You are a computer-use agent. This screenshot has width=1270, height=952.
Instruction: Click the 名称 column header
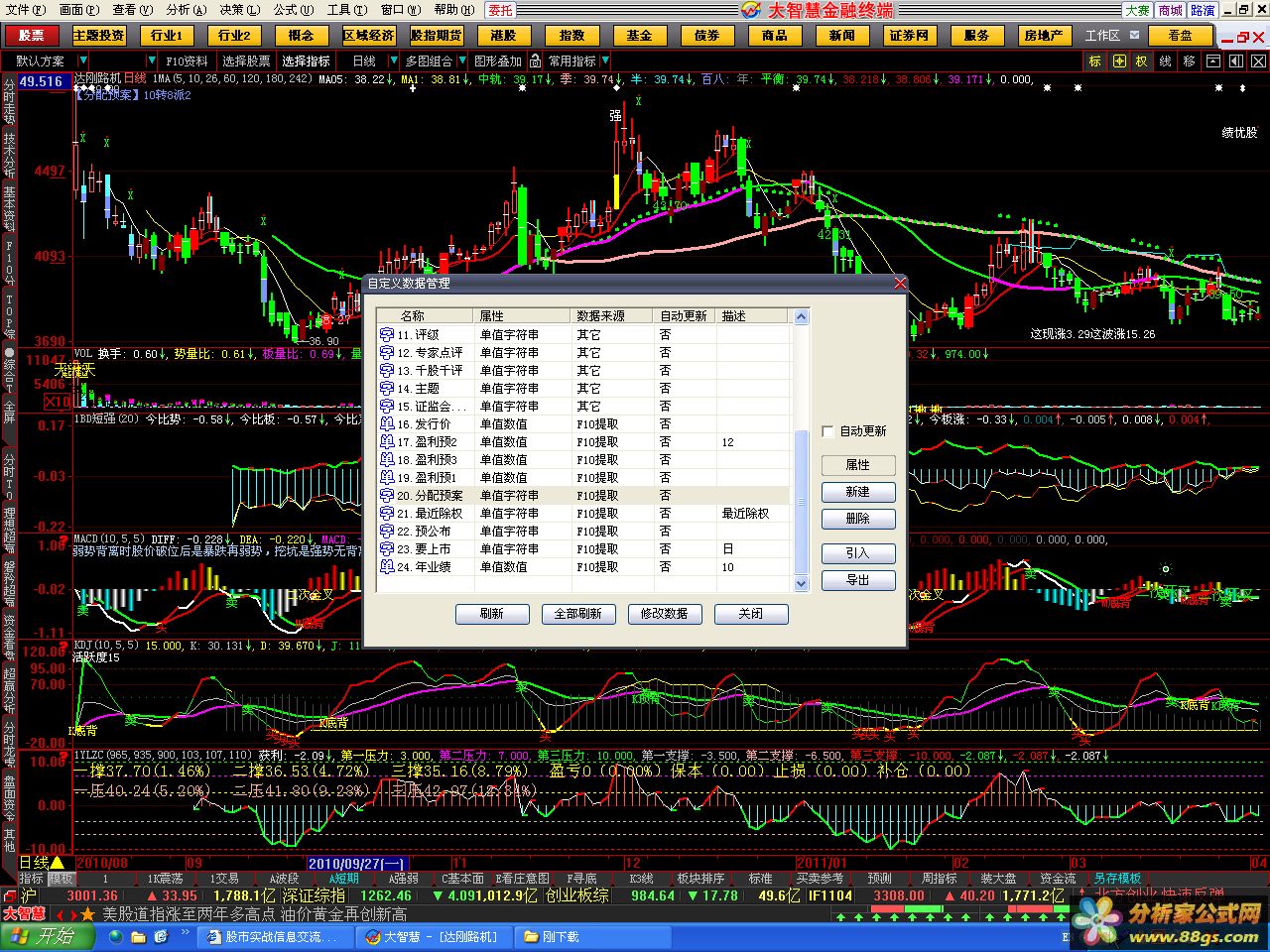(x=426, y=315)
